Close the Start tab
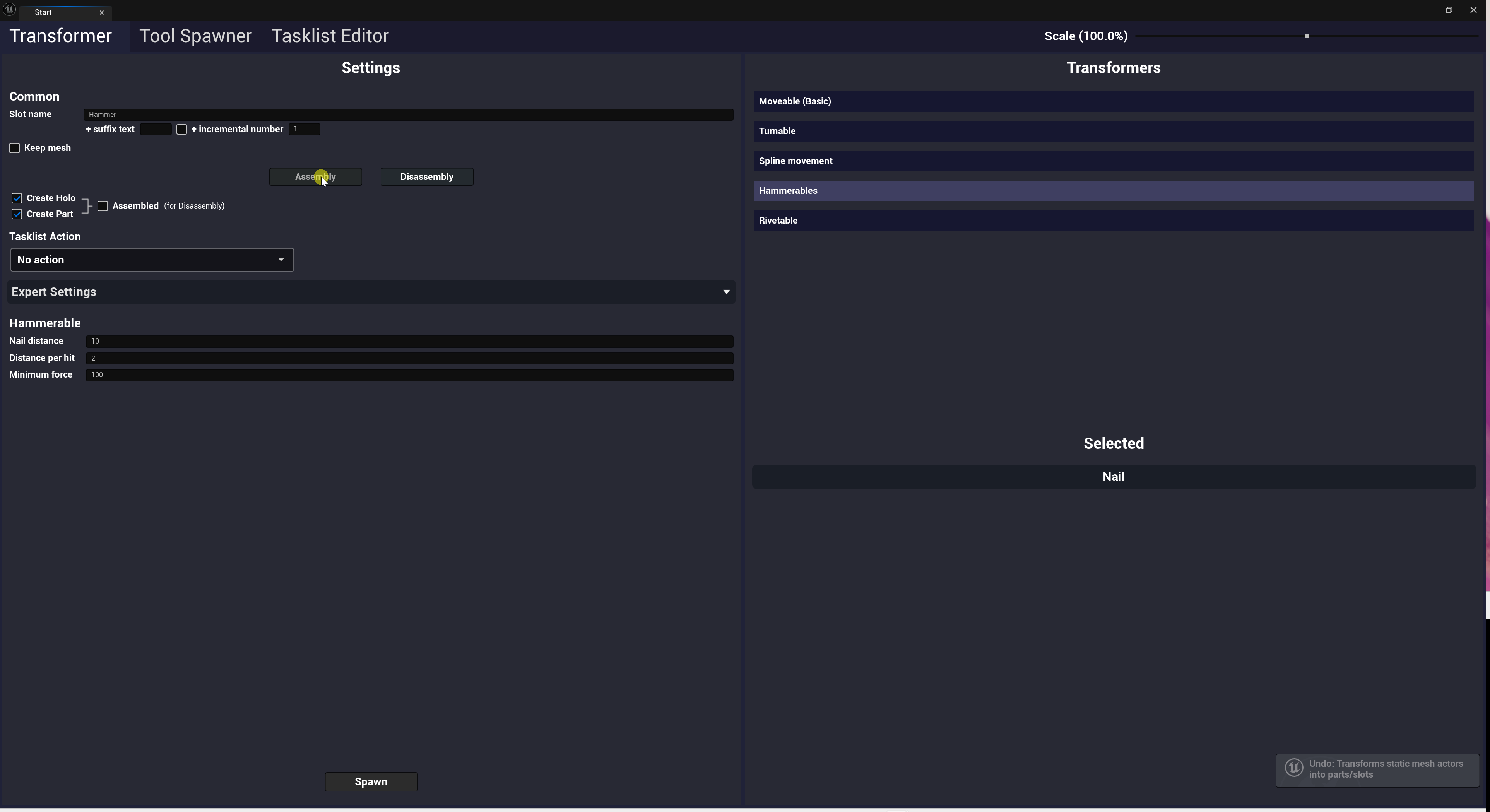This screenshot has width=1490, height=812. click(102, 12)
